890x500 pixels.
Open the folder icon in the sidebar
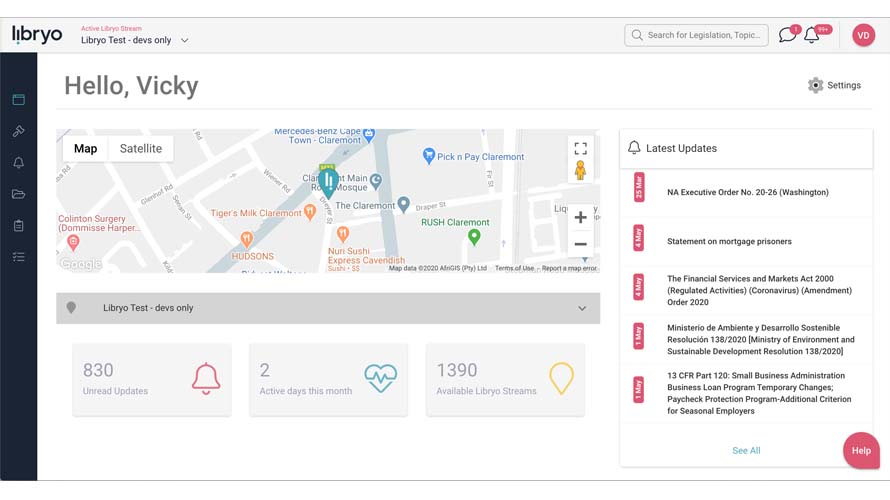pos(18,194)
